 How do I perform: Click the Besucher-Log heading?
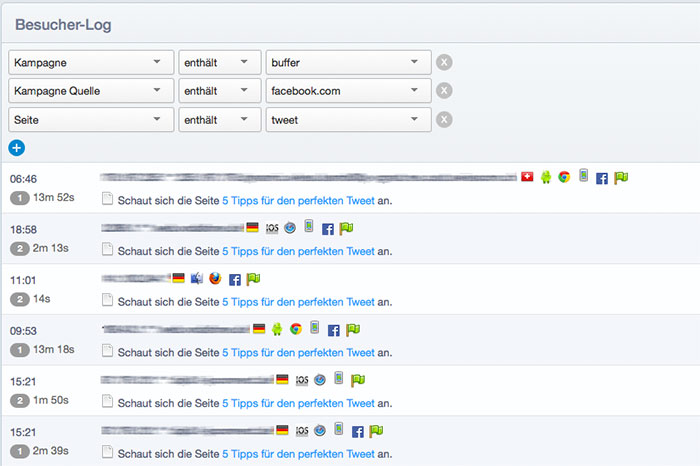(63, 25)
